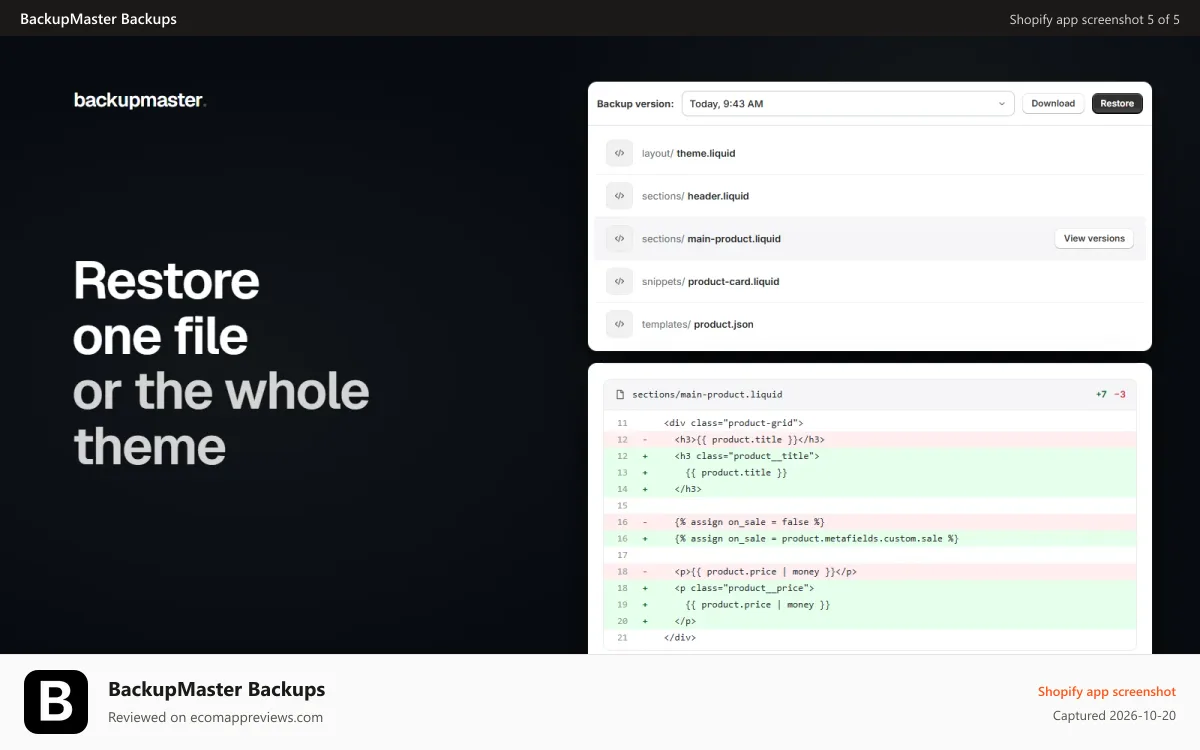Click View versions for main-product.liquid

[1094, 239]
